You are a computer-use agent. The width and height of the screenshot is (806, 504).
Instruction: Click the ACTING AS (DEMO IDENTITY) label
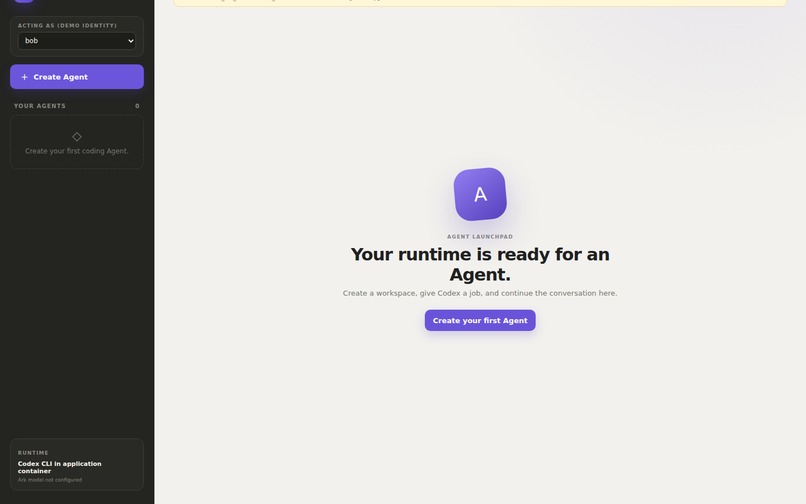pyautogui.click(x=67, y=25)
